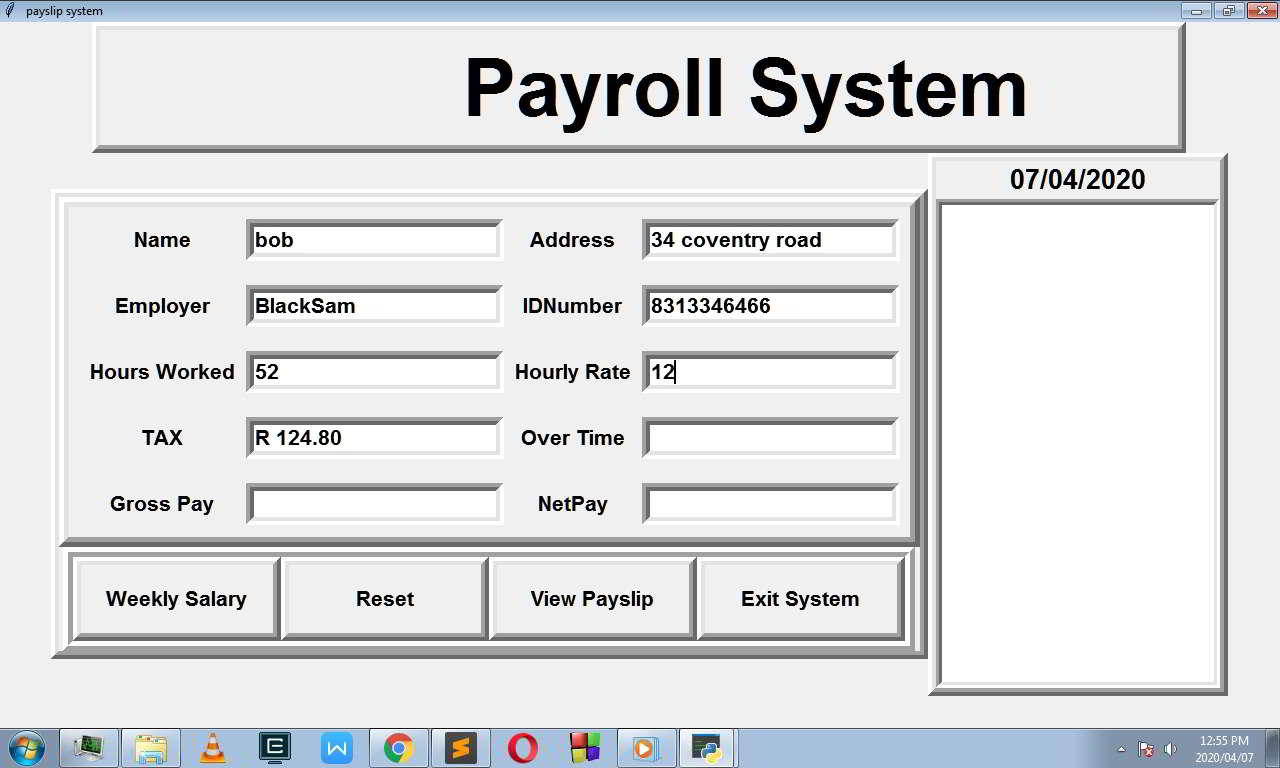Switch to the Python app in taskbar
The height and width of the screenshot is (768, 1280).
709,748
